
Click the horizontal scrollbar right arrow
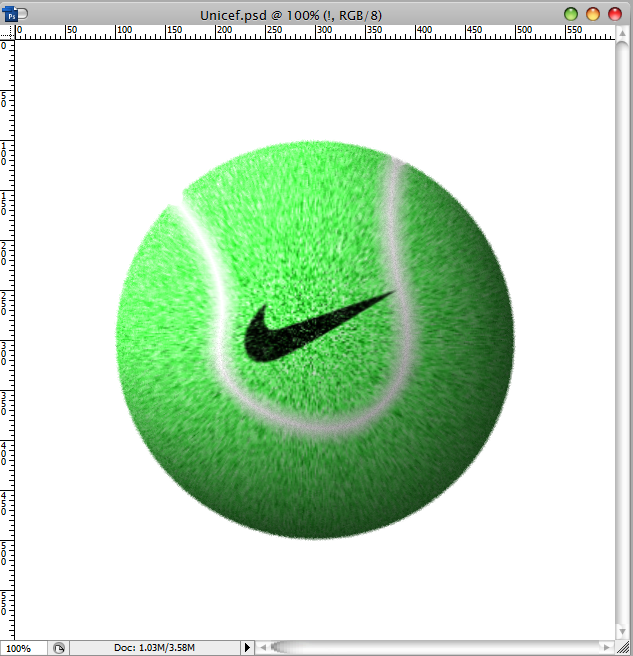(606, 648)
